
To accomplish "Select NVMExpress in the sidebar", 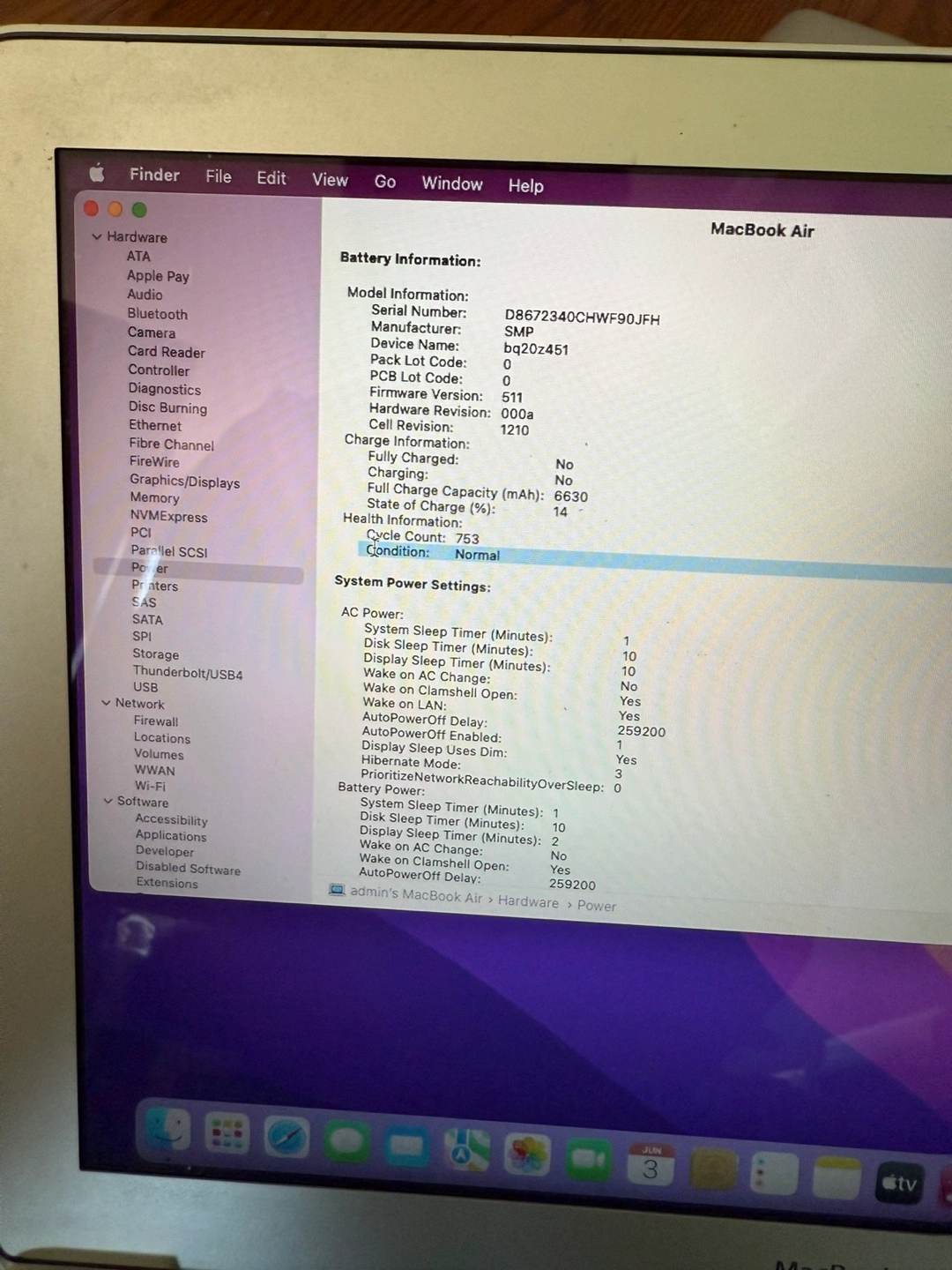I will (x=169, y=516).
